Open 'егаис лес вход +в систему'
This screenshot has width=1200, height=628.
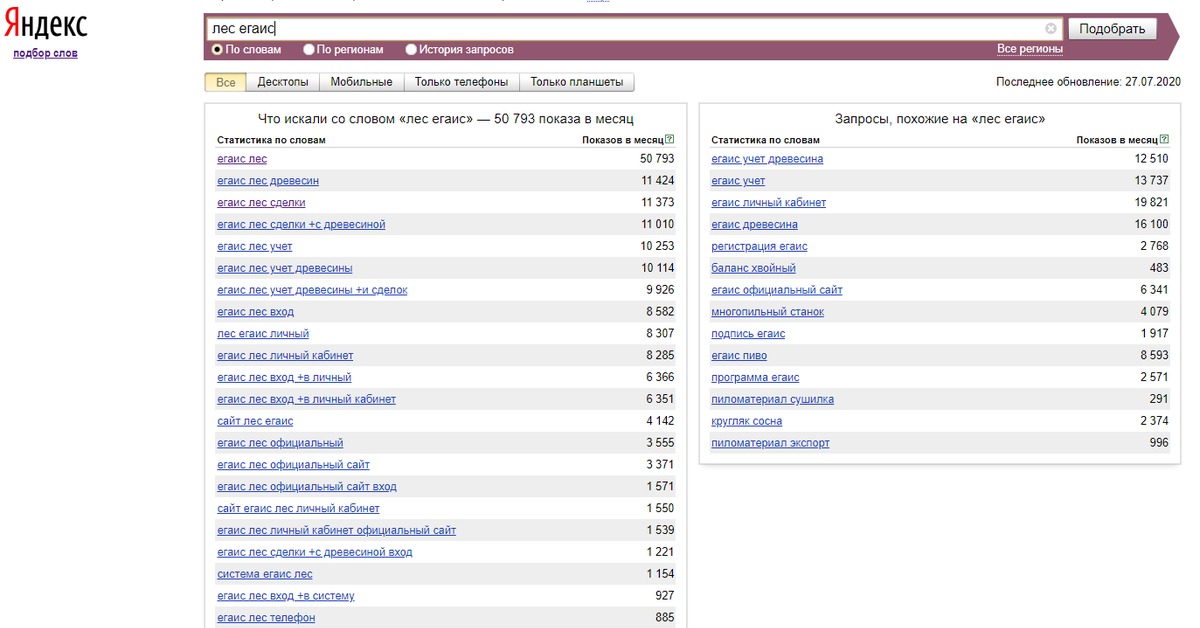(286, 597)
